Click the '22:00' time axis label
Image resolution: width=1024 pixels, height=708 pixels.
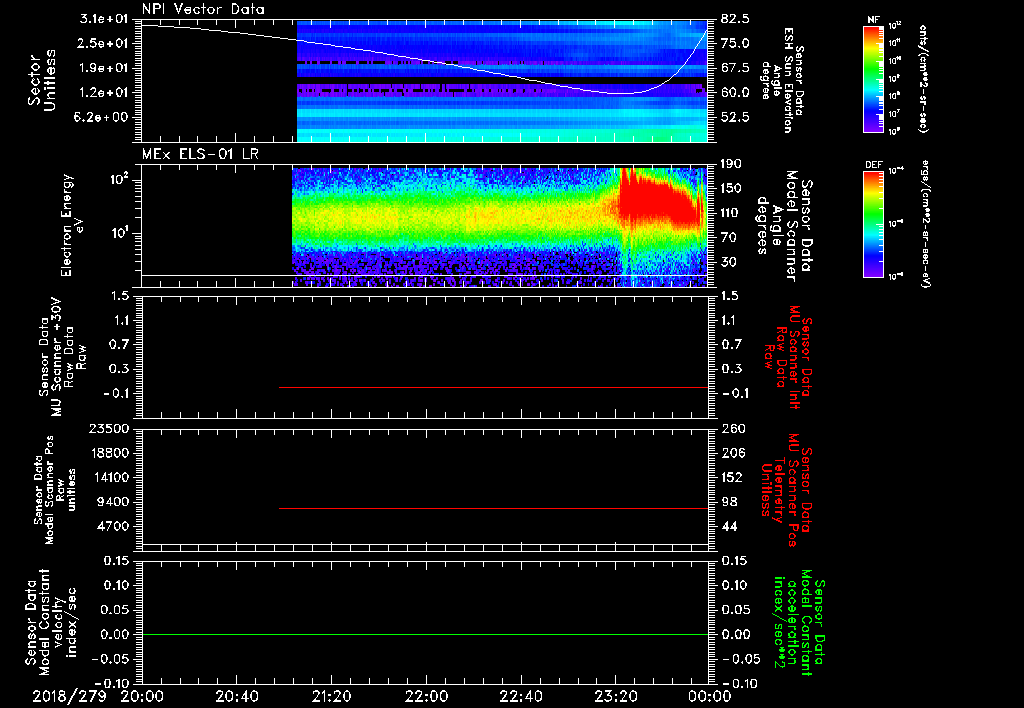coord(426,696)
